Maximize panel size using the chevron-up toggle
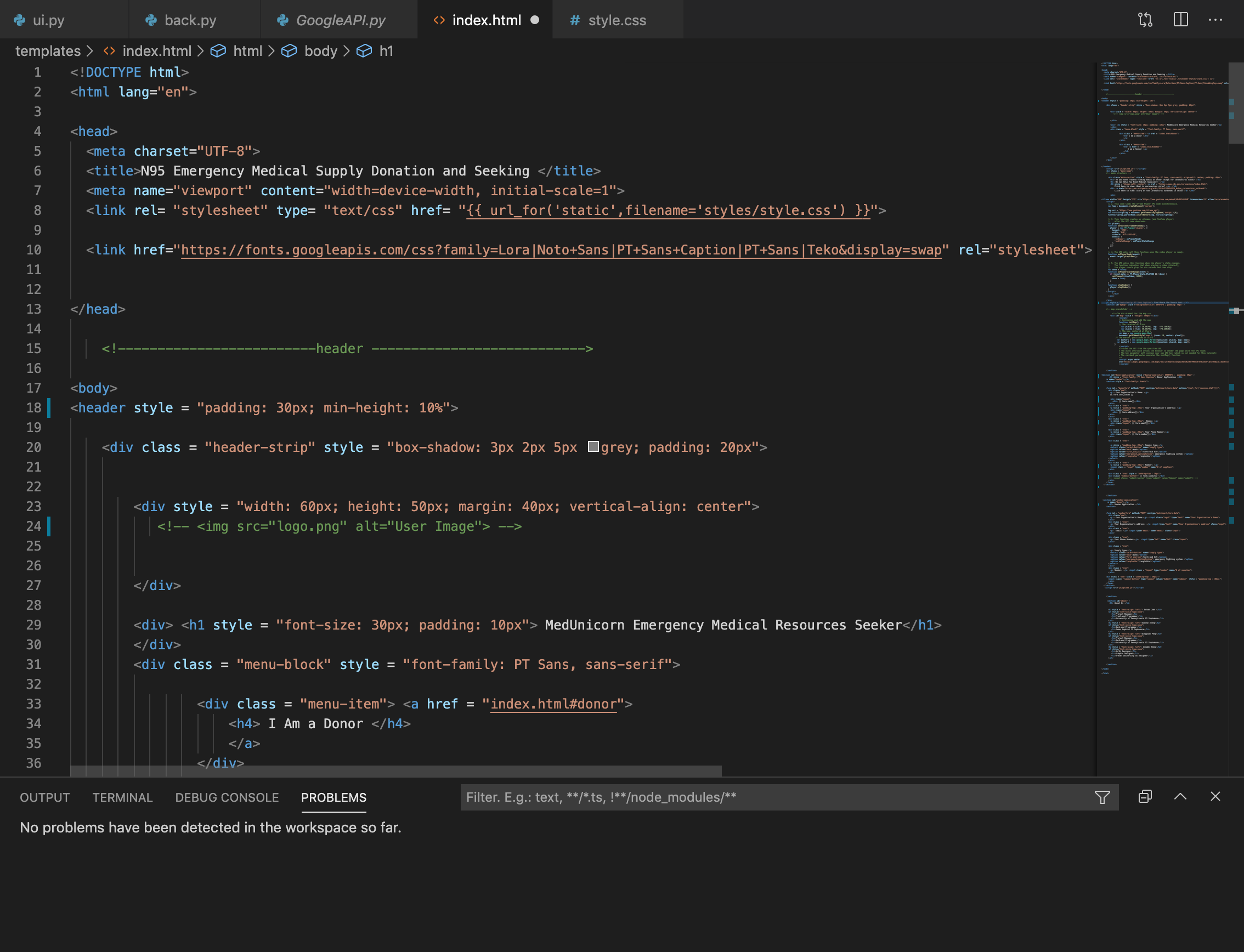1244x952 pixels. [x=1180, y=797]
